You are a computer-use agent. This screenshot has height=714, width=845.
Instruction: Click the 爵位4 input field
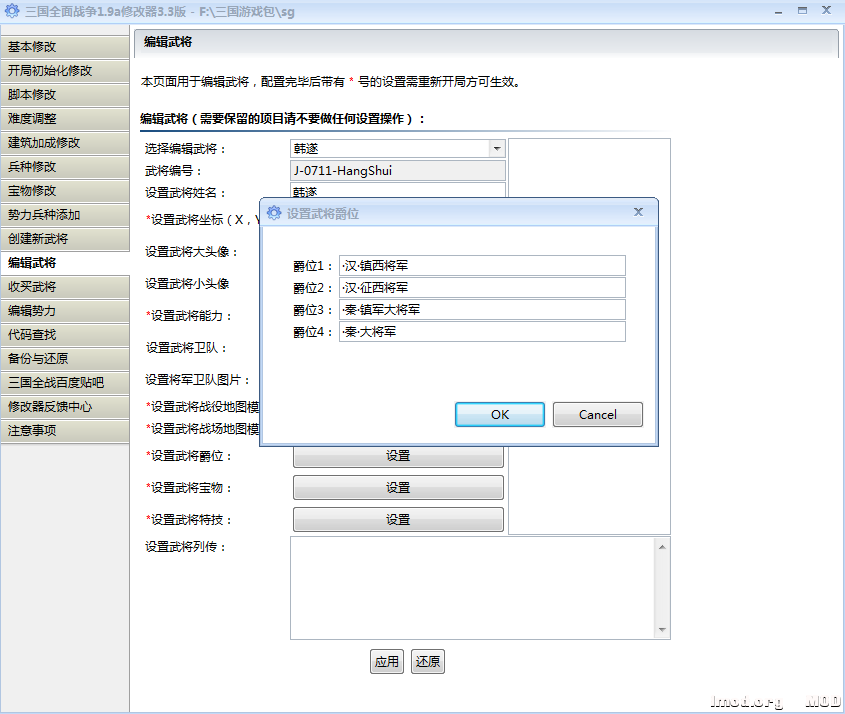(482, 331)
